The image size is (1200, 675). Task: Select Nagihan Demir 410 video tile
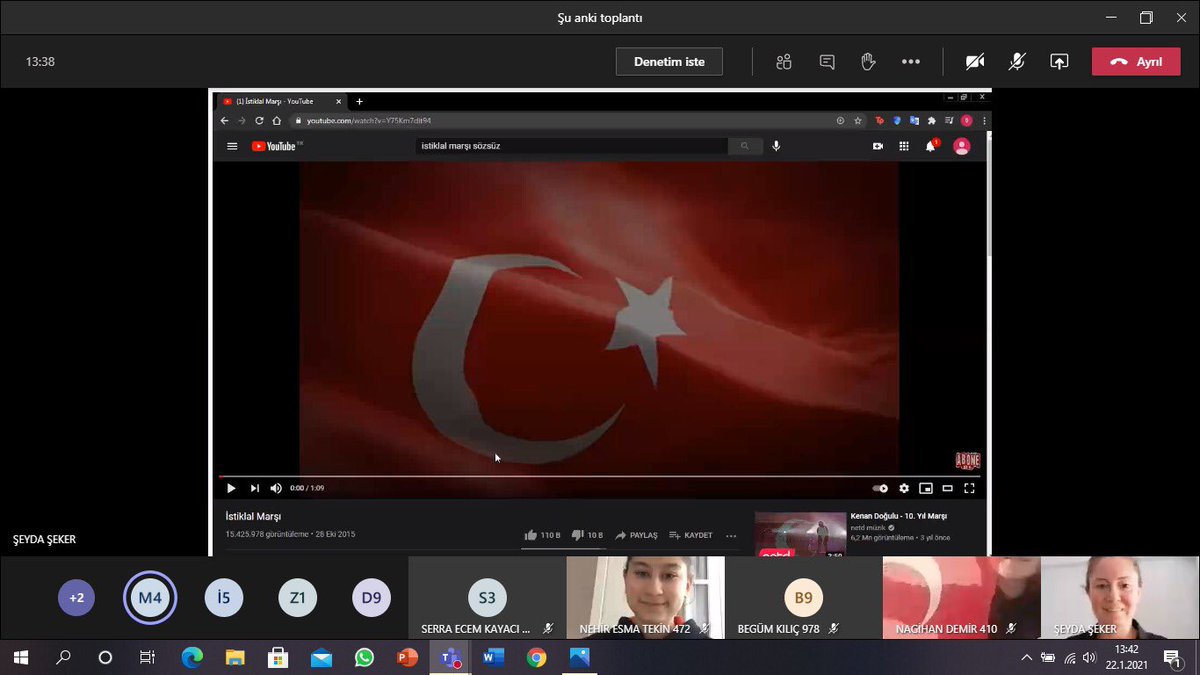coord(961,598)
